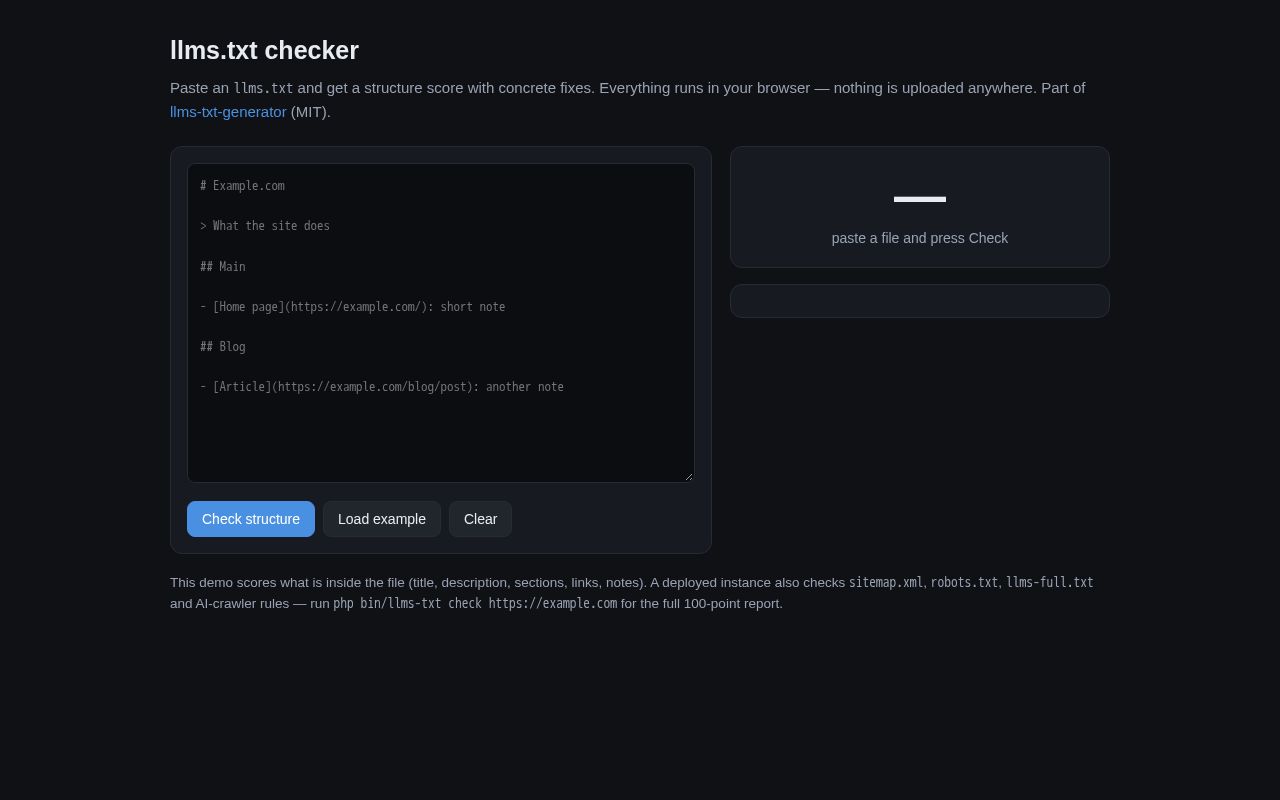Click the score placeholder dash

click(x=920, y=199)
